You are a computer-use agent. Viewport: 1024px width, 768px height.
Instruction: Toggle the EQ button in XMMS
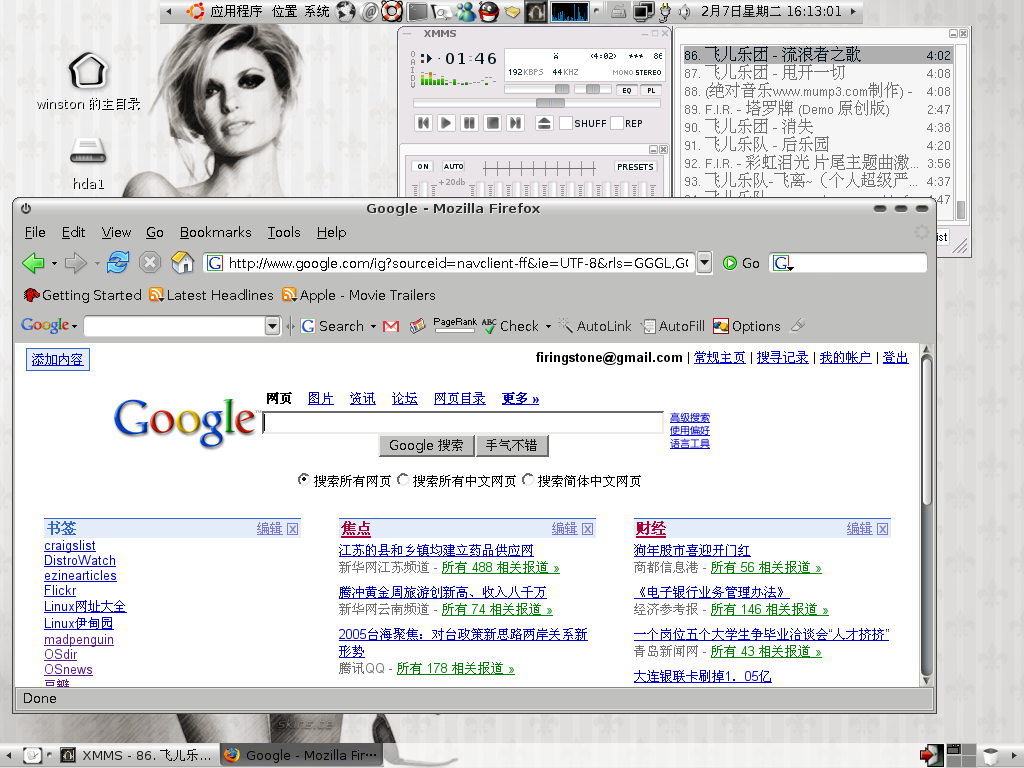point(627,90)
